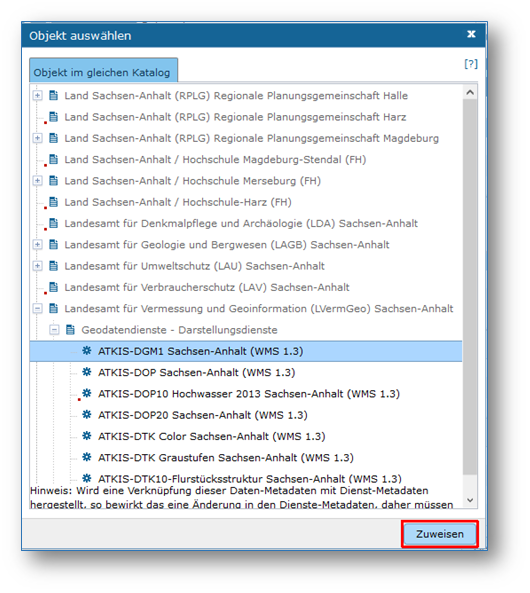Click document icon of Landesamt für Umweltschutz
The height and width of the screenshot is (593, 530).
coord(54,266)
